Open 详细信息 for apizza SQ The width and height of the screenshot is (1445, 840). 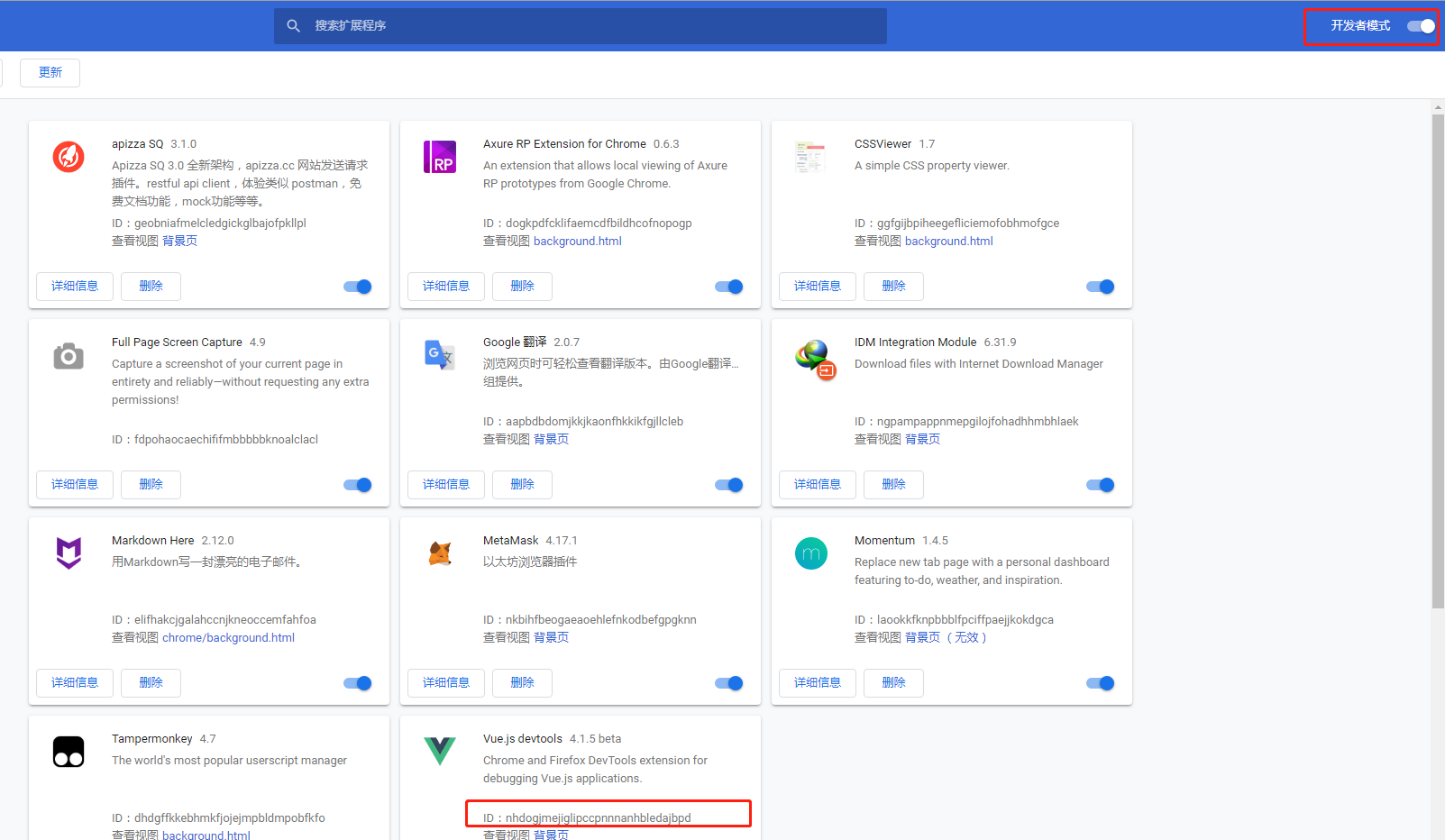75,287
